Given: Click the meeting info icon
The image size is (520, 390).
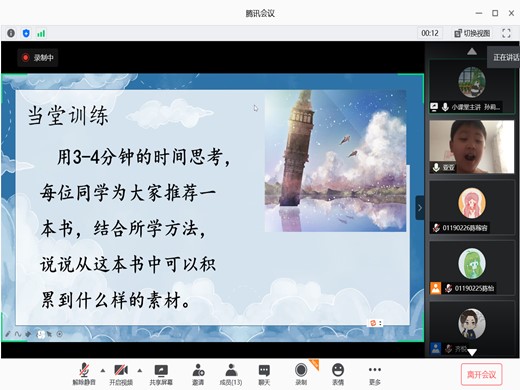Looking at the screenshot, I should (11, 33).
